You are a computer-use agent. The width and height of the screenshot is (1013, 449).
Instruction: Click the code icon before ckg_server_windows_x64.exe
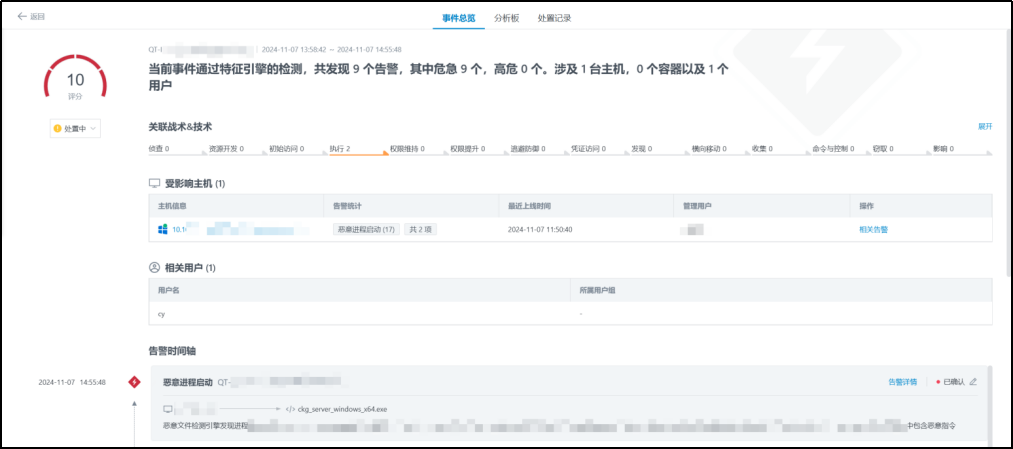(289, 409)
